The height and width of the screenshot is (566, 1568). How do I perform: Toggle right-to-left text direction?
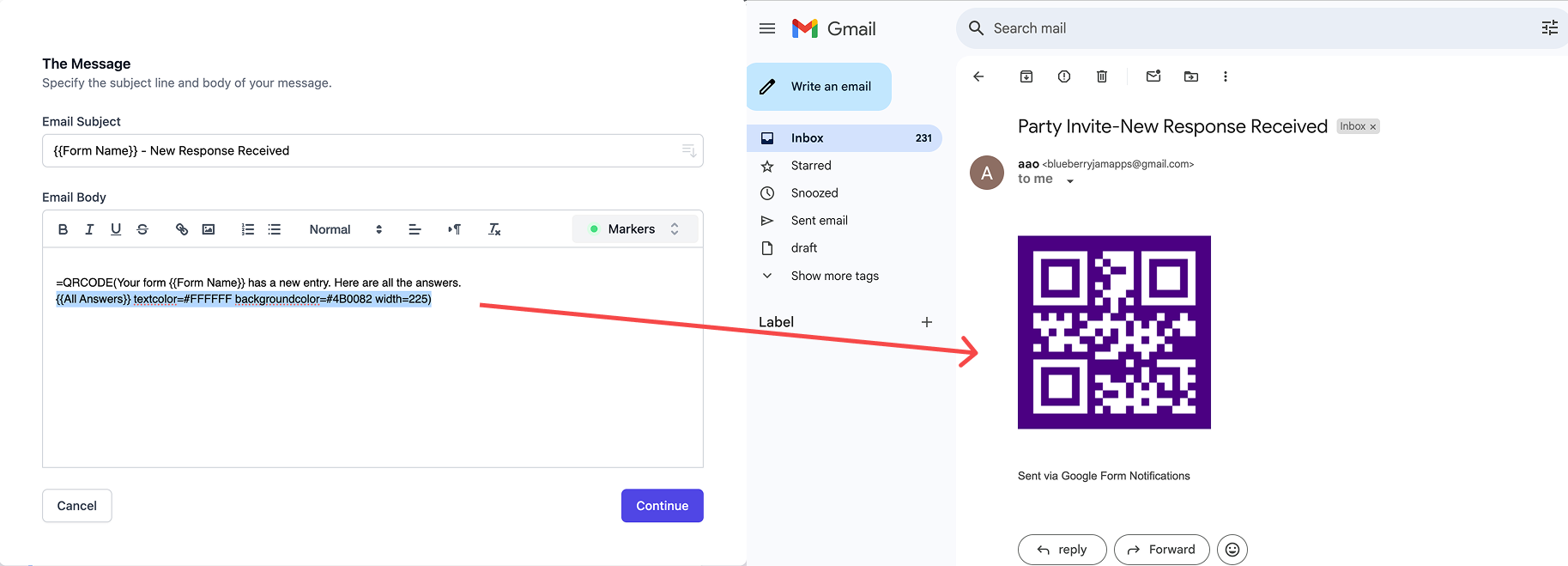455,229
